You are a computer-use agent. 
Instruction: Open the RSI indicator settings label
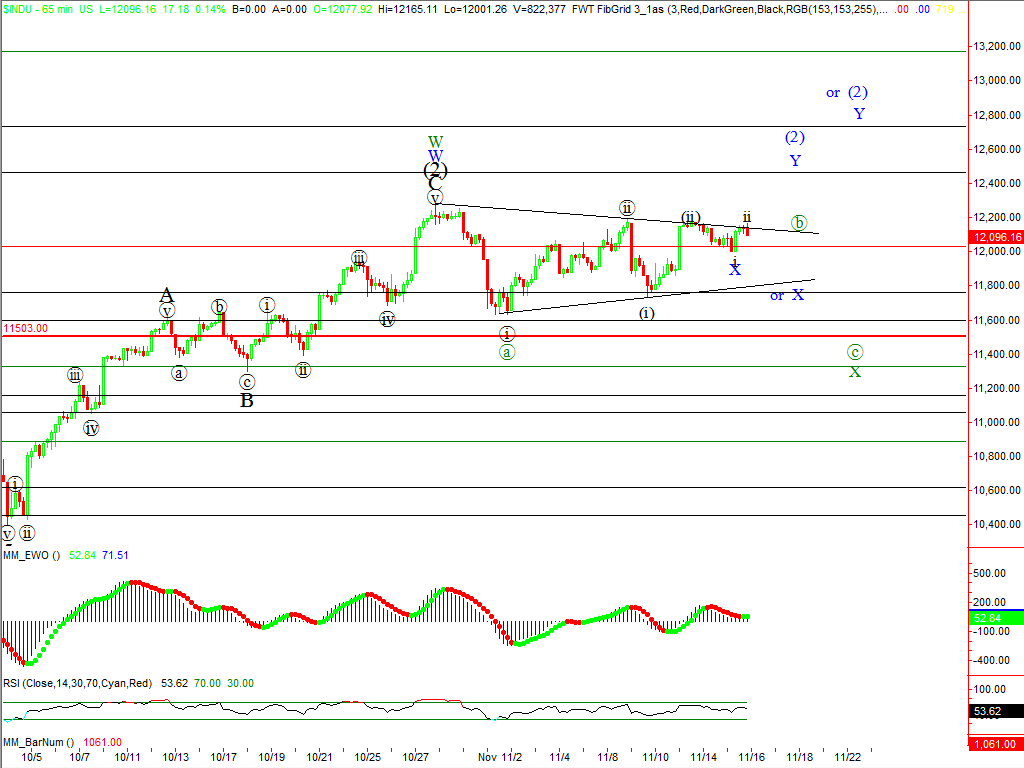coord(76,683)
